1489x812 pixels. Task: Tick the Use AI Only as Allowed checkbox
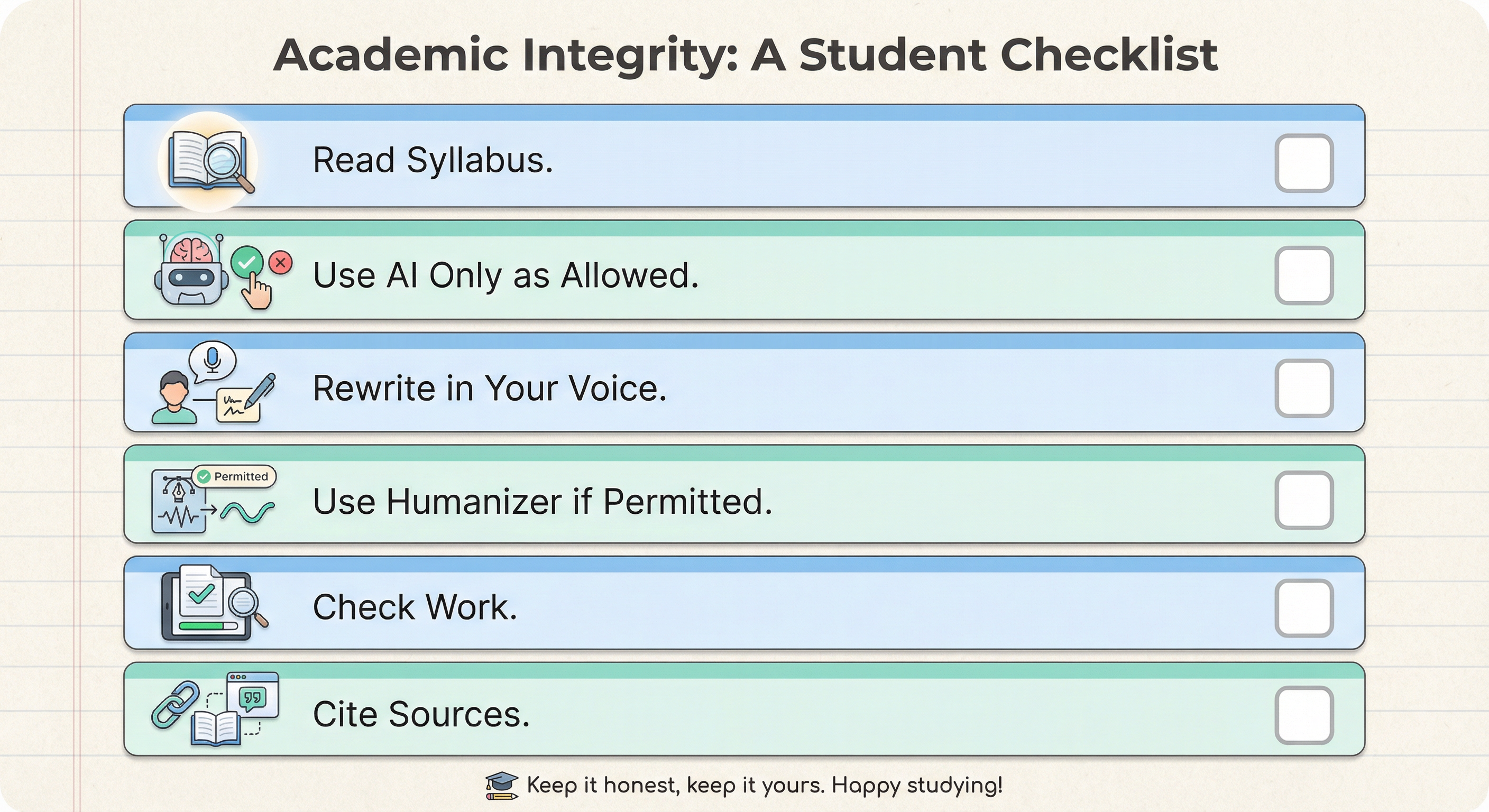[x=1303, y=275]
